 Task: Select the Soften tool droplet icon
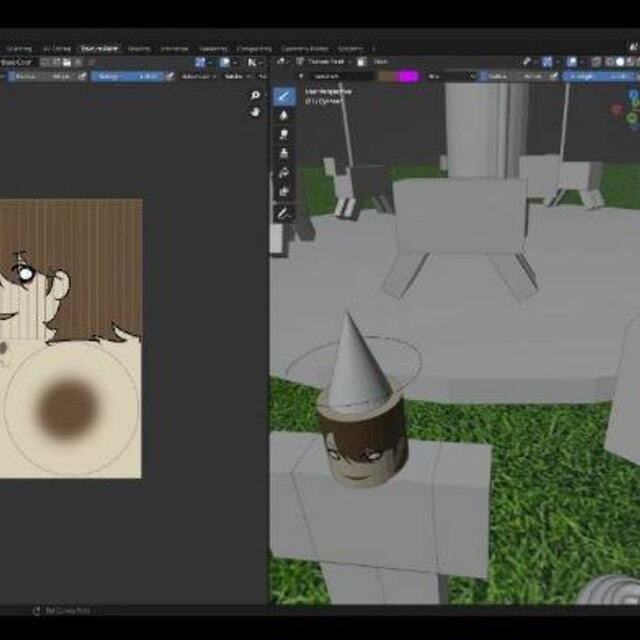(x=284, y=116)
